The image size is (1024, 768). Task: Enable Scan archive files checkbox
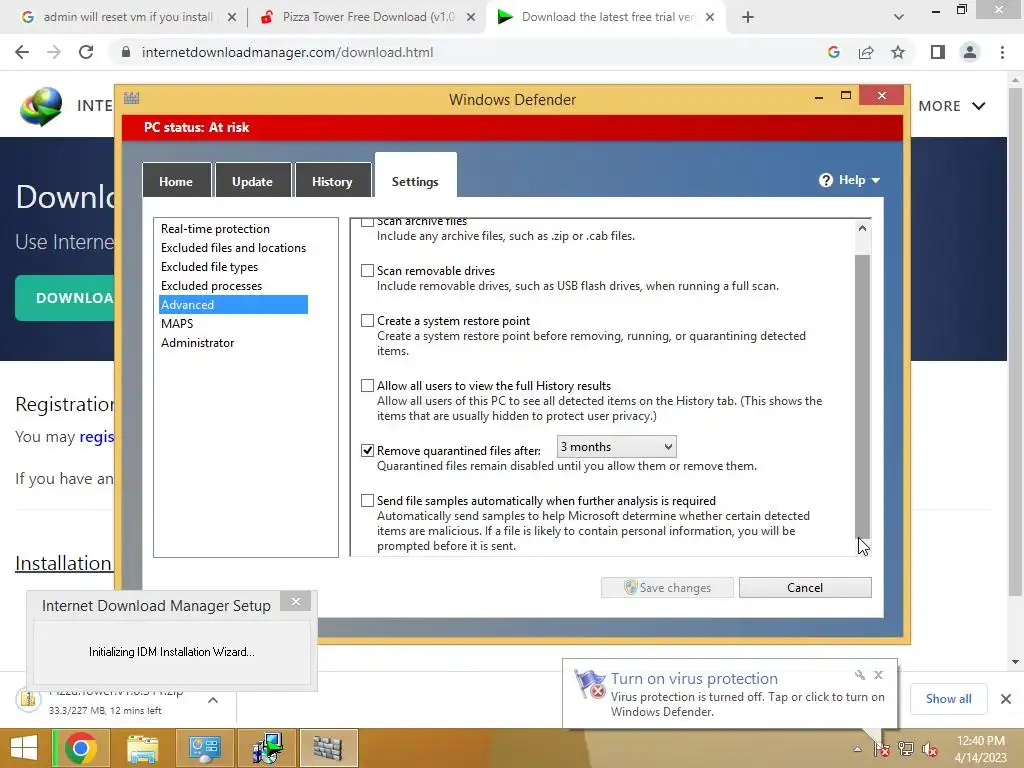(x=368, y=222)
